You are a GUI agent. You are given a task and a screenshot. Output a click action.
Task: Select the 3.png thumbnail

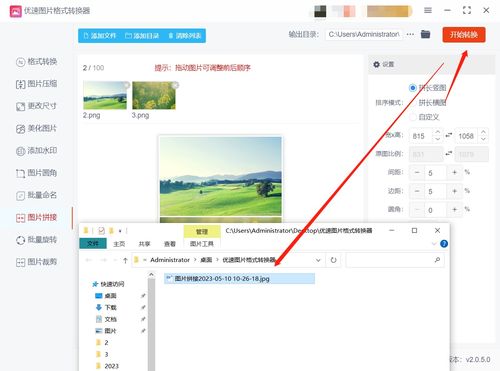click(154, 96)
